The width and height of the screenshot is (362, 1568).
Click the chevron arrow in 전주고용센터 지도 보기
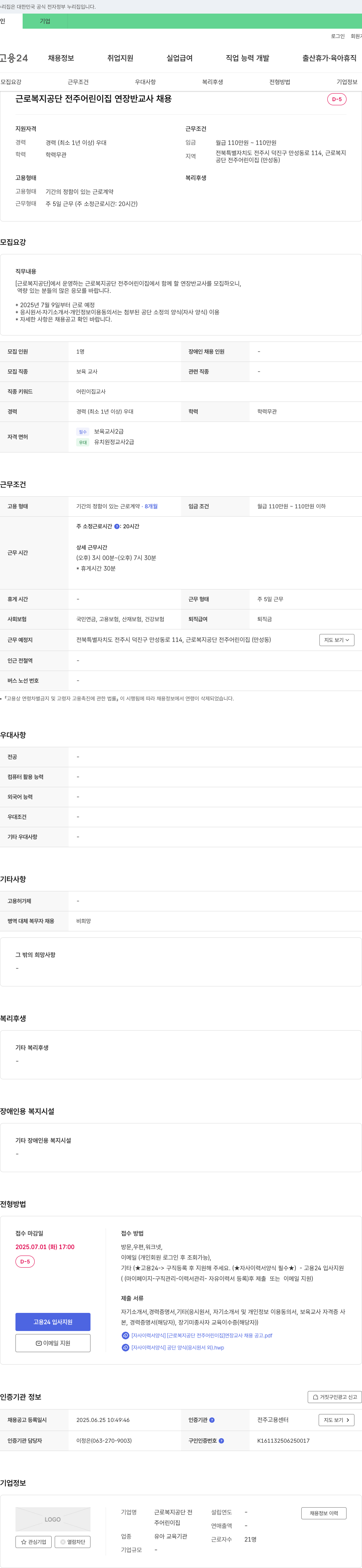pos(347,1419)
